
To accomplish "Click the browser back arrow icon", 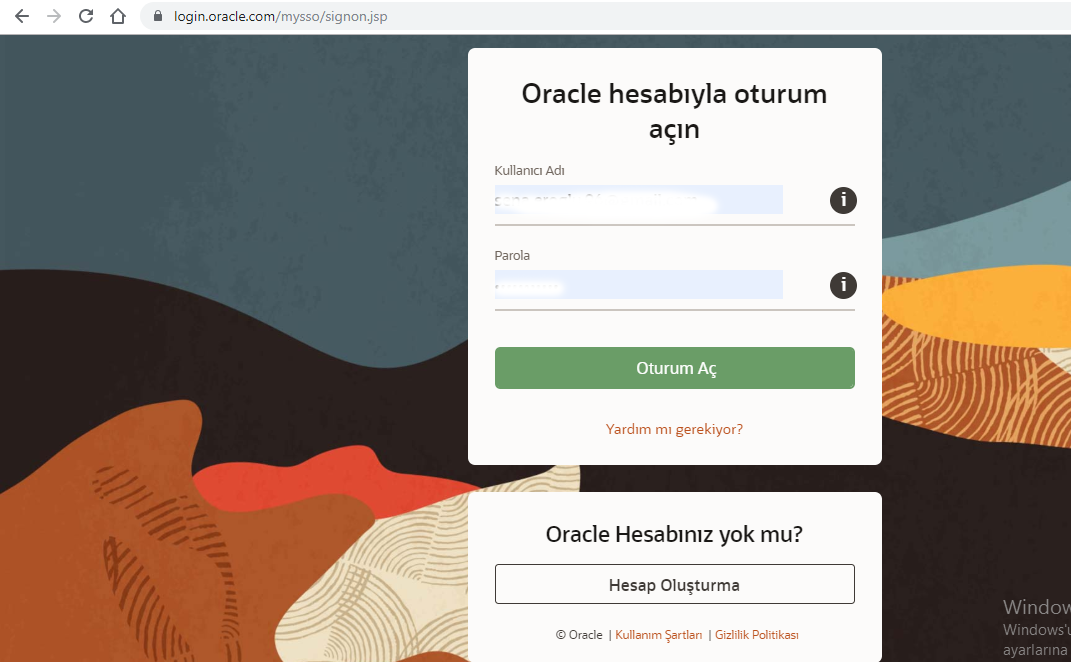I will click(21, 16).
